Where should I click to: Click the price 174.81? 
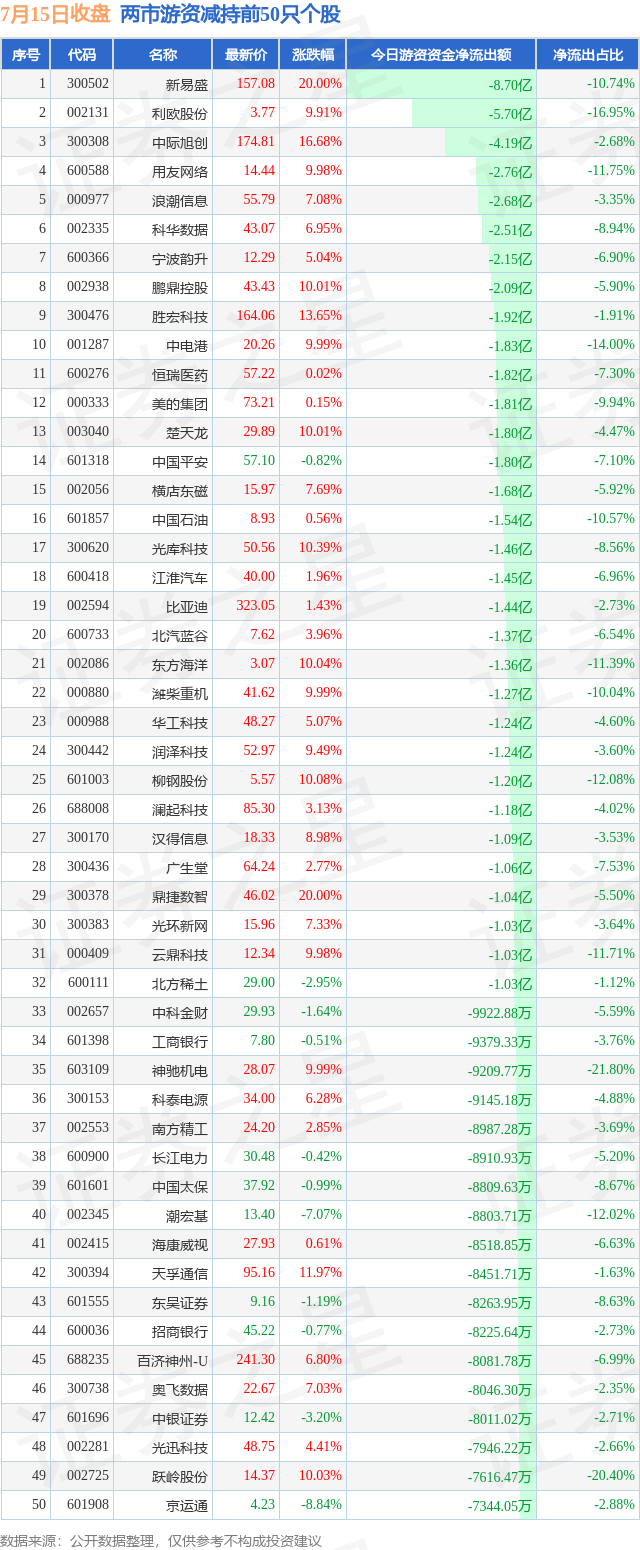tap(258, 142)
